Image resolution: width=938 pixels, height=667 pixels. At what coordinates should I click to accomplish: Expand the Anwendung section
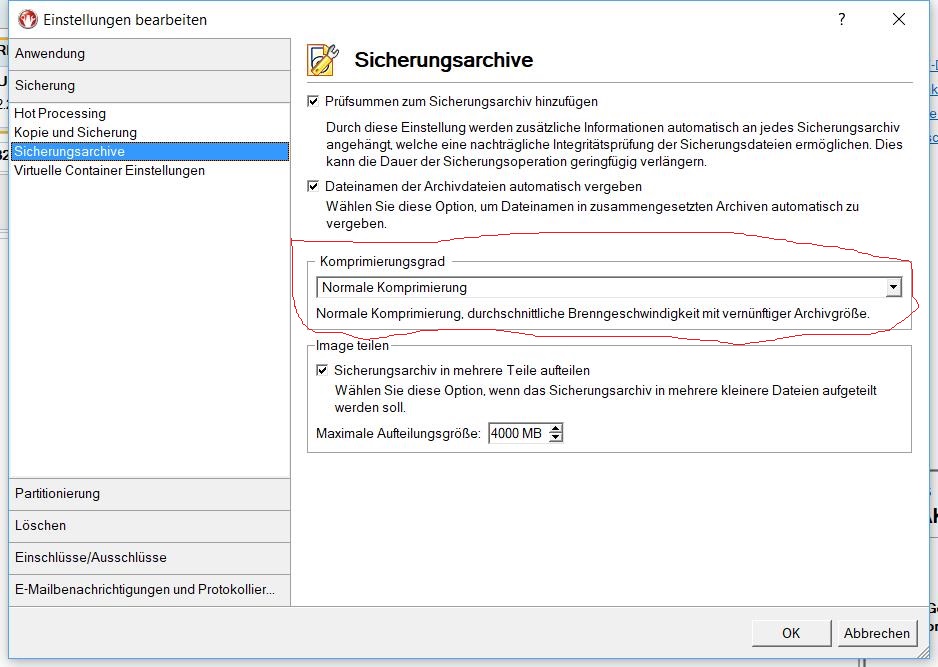click(x=150, y=54)
